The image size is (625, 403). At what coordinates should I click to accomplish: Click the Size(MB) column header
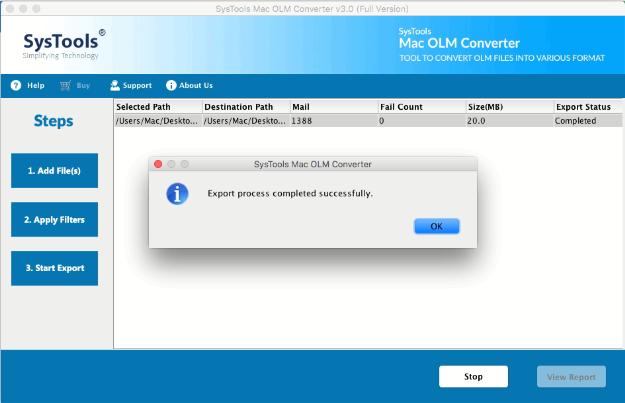510,107
